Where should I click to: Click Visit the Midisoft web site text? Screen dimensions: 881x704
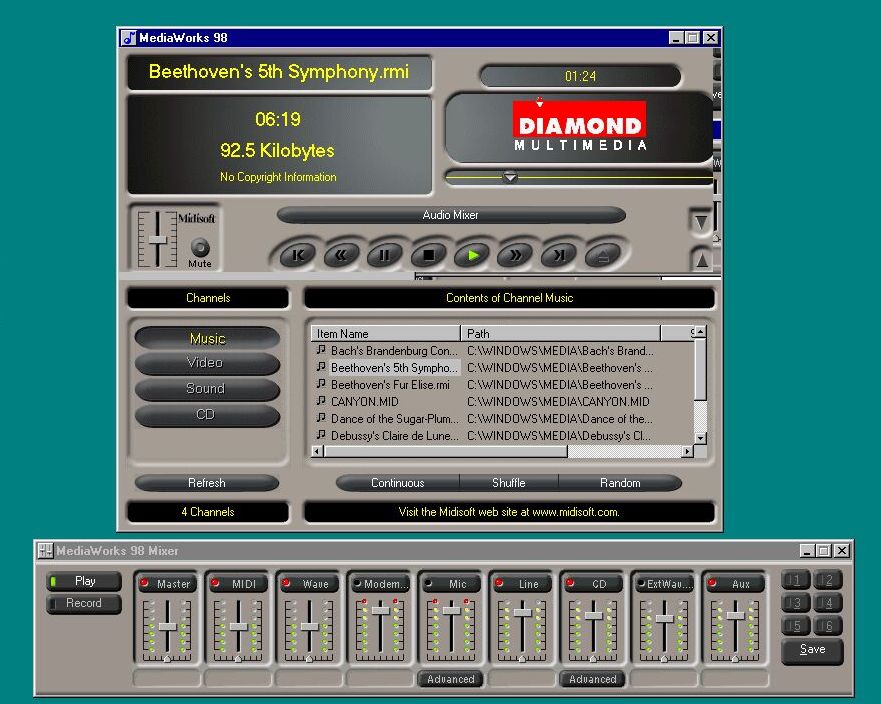pyautogui.click(x=509, y=512)
